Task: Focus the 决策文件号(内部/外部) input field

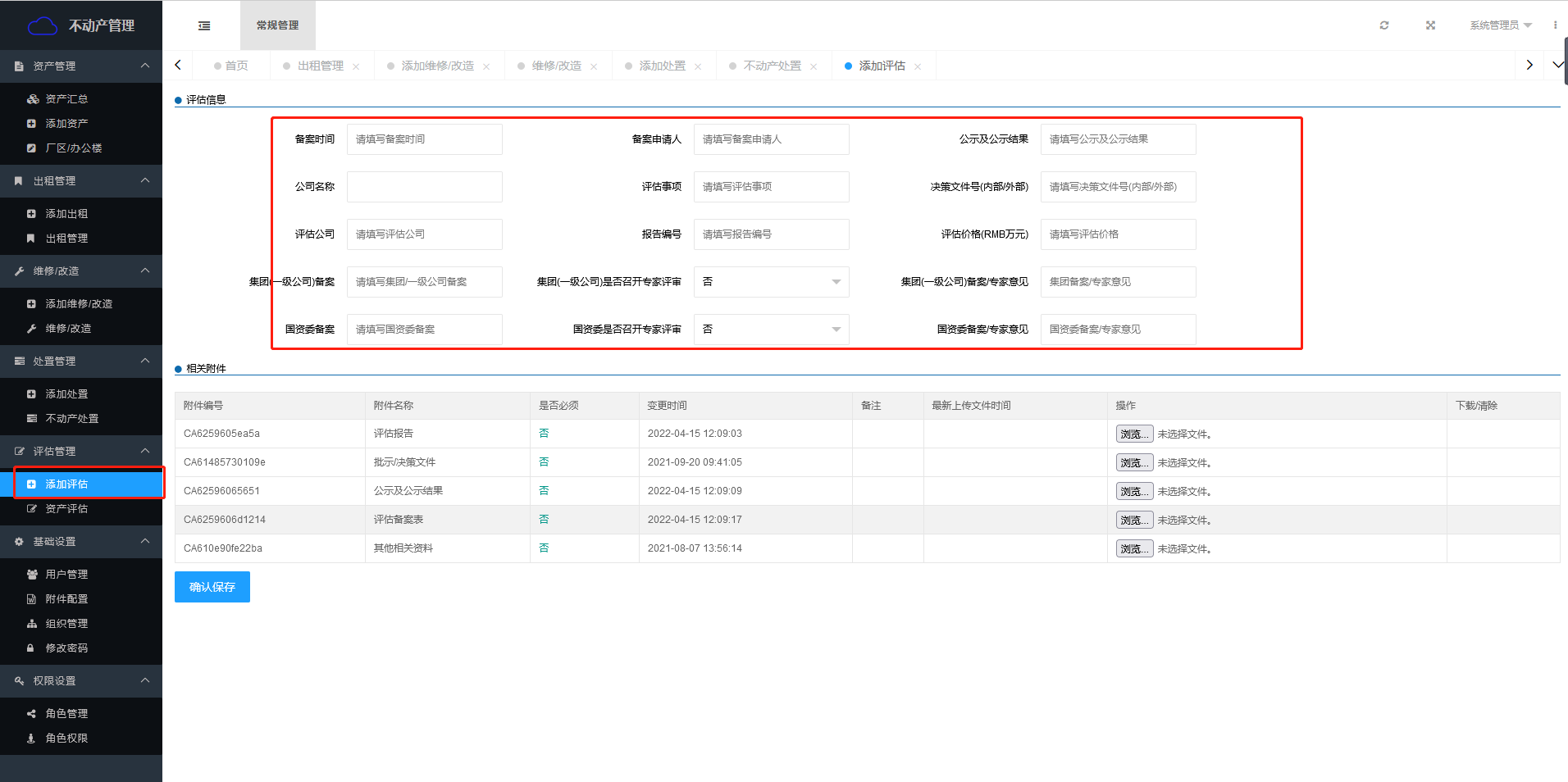Action: click(1118, 187)
